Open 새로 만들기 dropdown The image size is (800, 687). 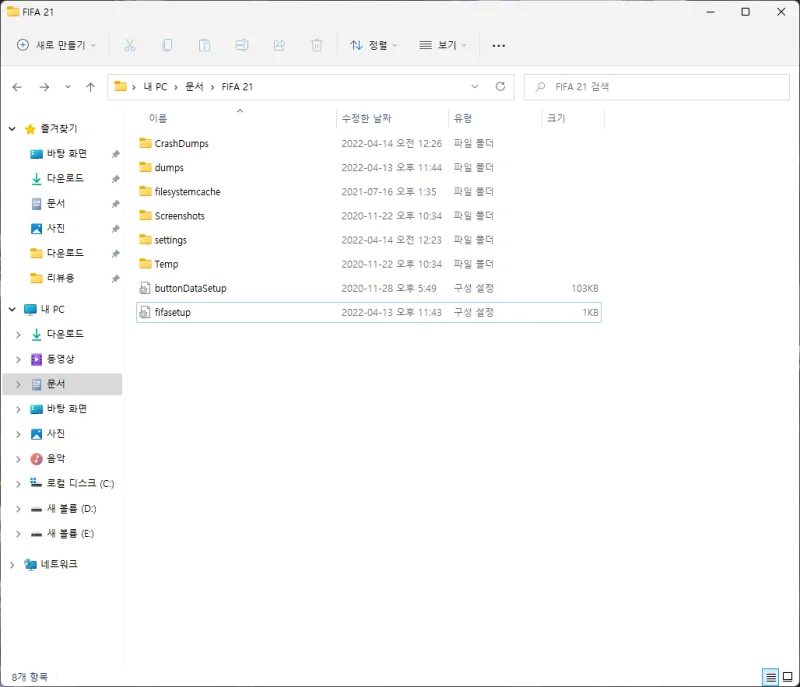point(57,45)
